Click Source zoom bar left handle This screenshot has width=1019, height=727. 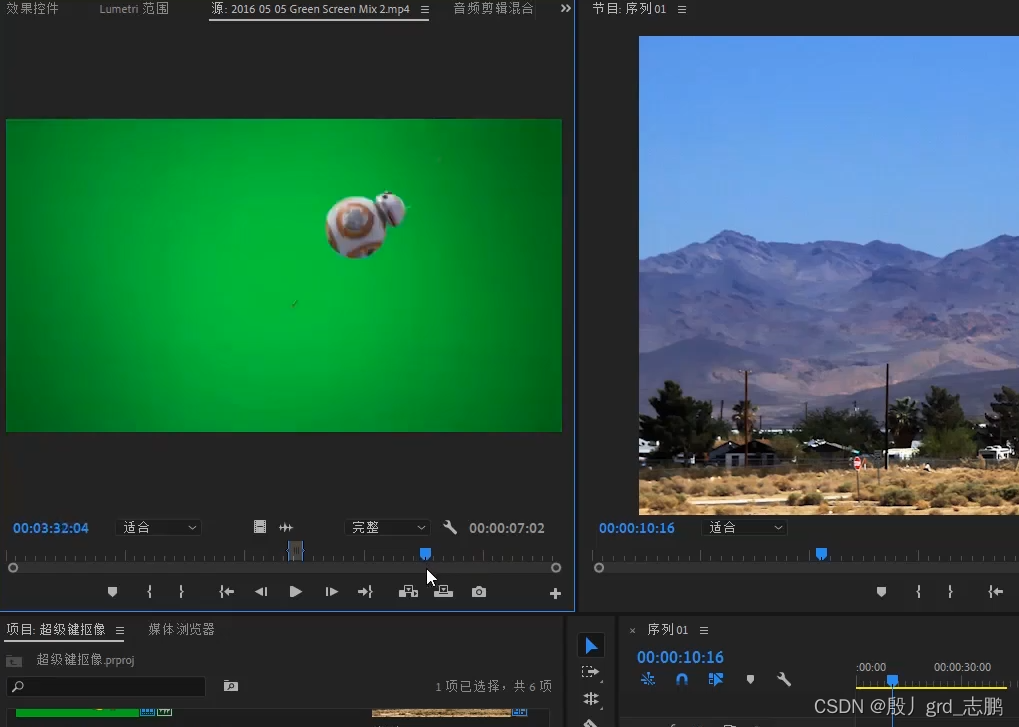pos(13,568)
